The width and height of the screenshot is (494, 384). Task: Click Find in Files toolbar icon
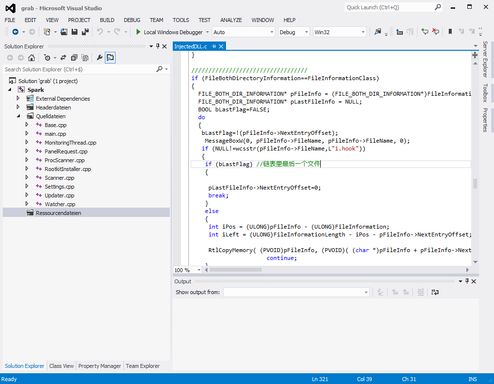[378, 32]
